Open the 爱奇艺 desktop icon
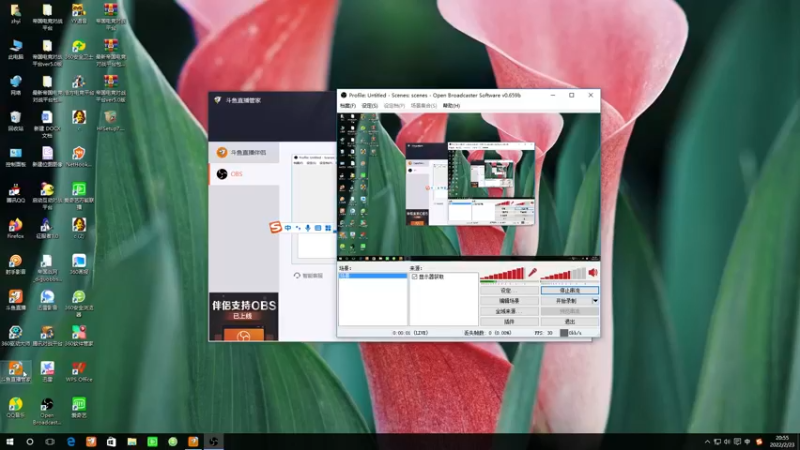 tap(79, 407)
